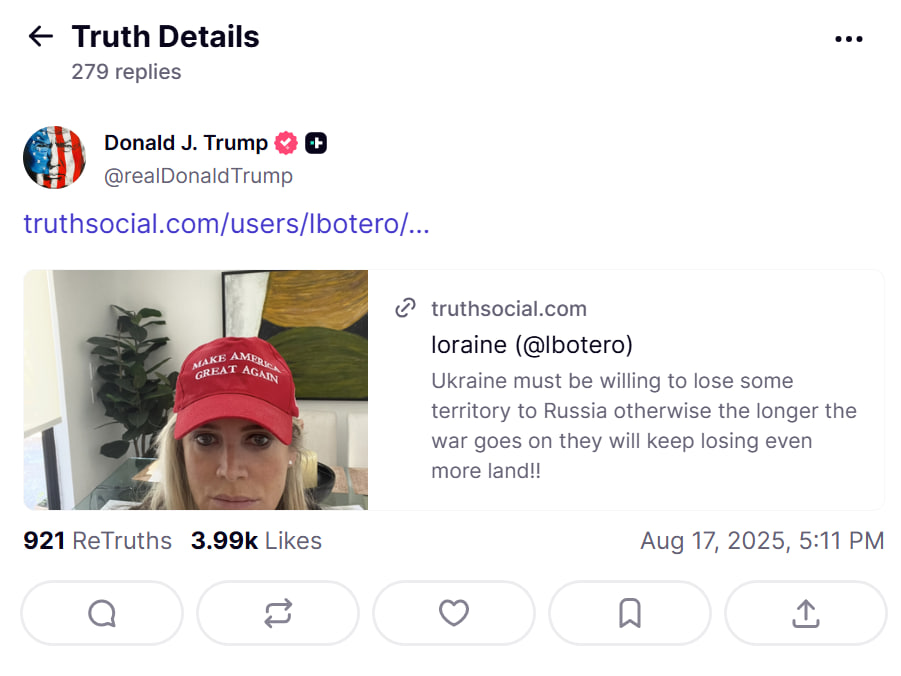The width and height of the screenshot is (901, 676).
Task: Bookmark this post
Action: coord(630,613)
